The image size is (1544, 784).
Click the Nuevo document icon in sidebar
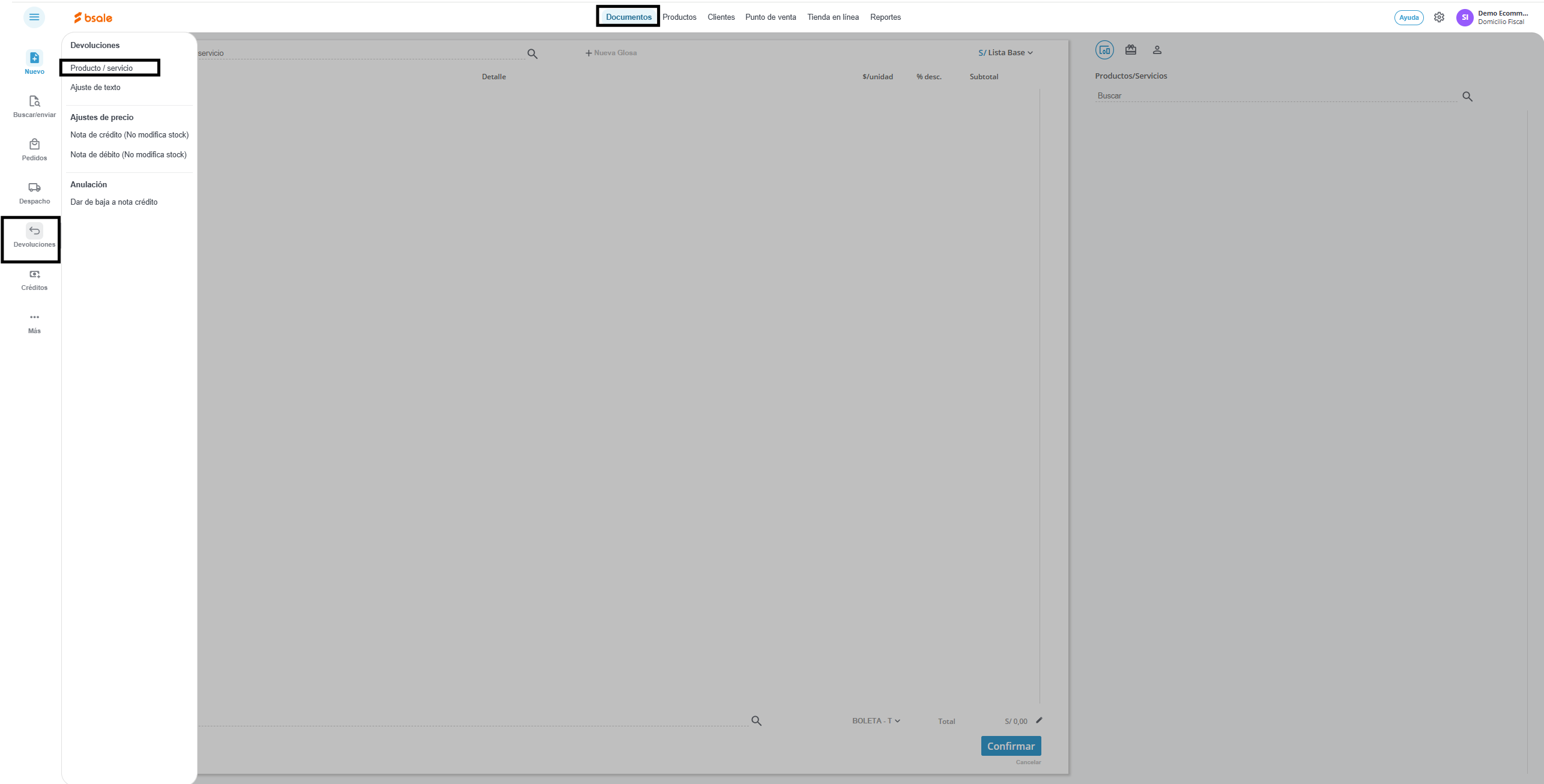click(x=34, y=58)
